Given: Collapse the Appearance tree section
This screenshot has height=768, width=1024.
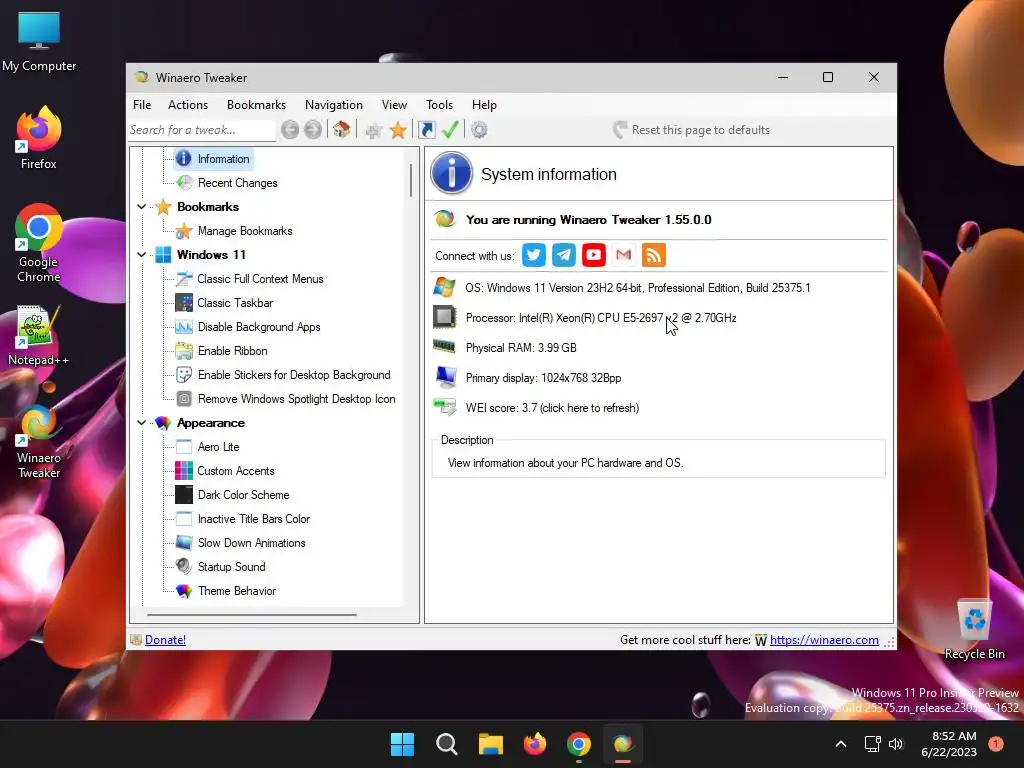Looking at the screenshot, I should coord(142,423).
